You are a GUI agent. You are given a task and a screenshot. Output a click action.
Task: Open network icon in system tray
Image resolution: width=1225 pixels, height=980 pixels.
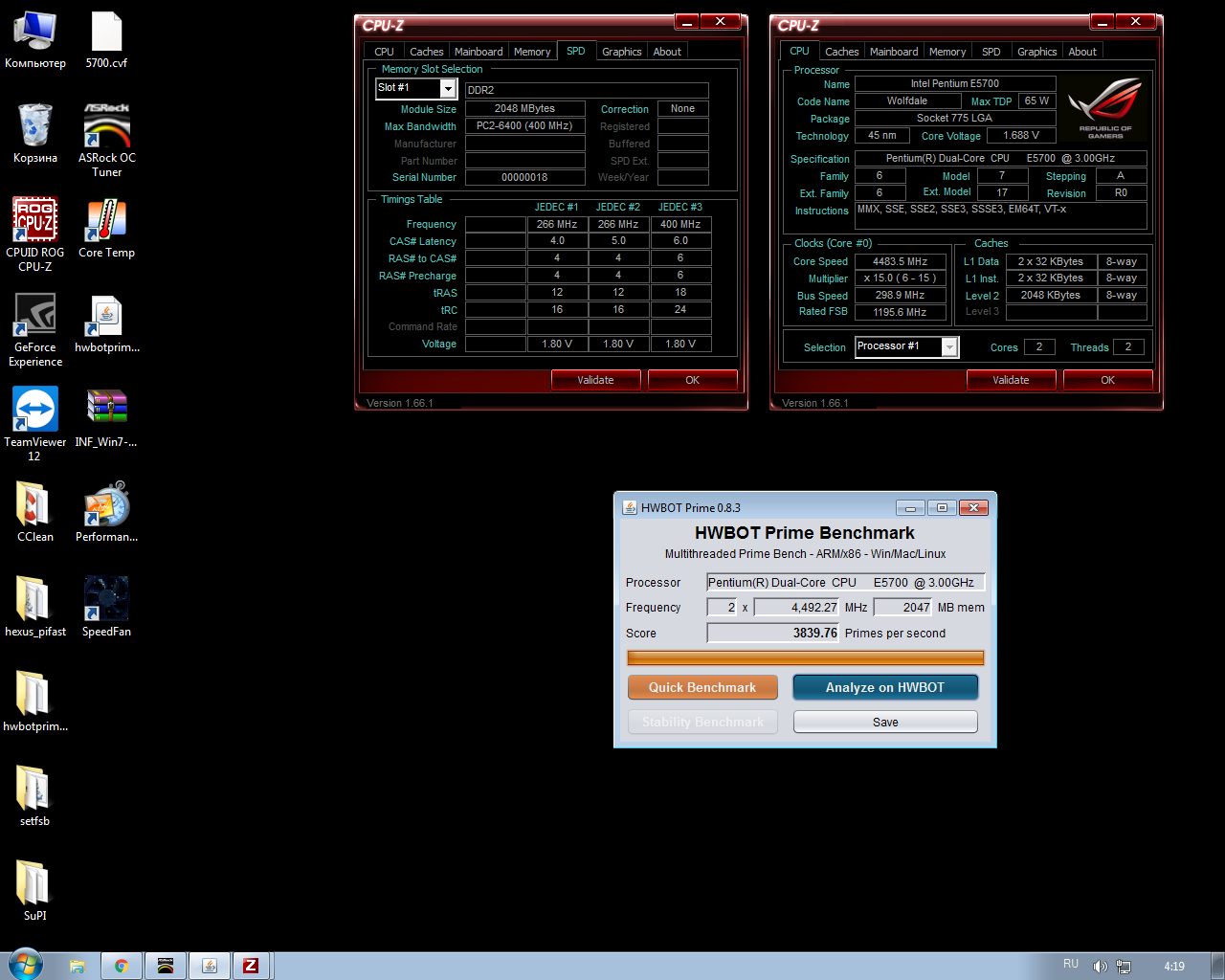(x=1124, y=967)
